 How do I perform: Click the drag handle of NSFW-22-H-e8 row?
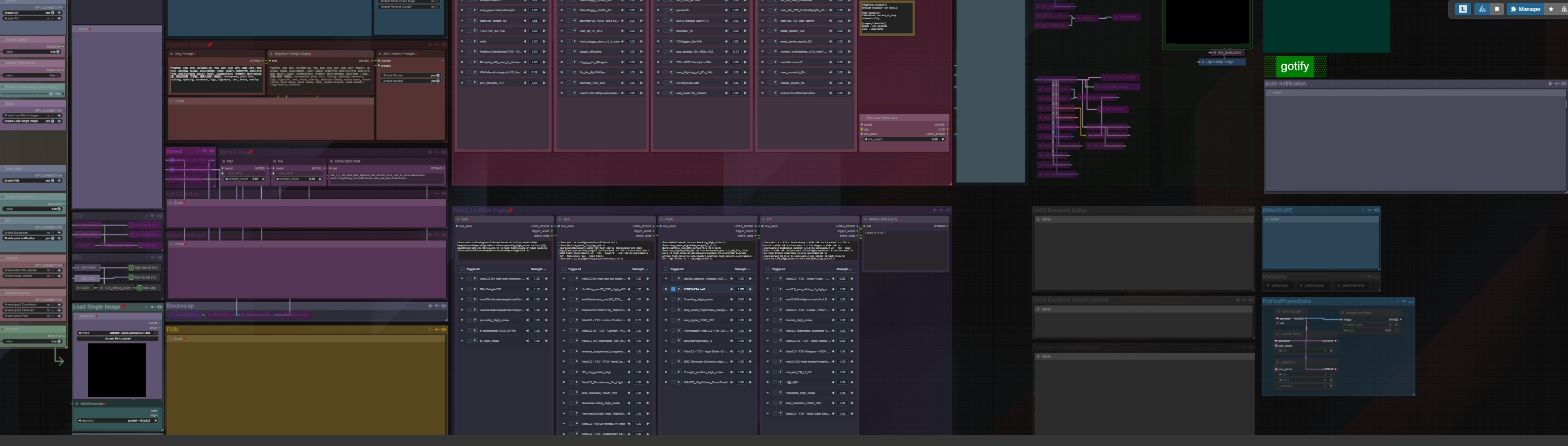(x=666, y=289)
